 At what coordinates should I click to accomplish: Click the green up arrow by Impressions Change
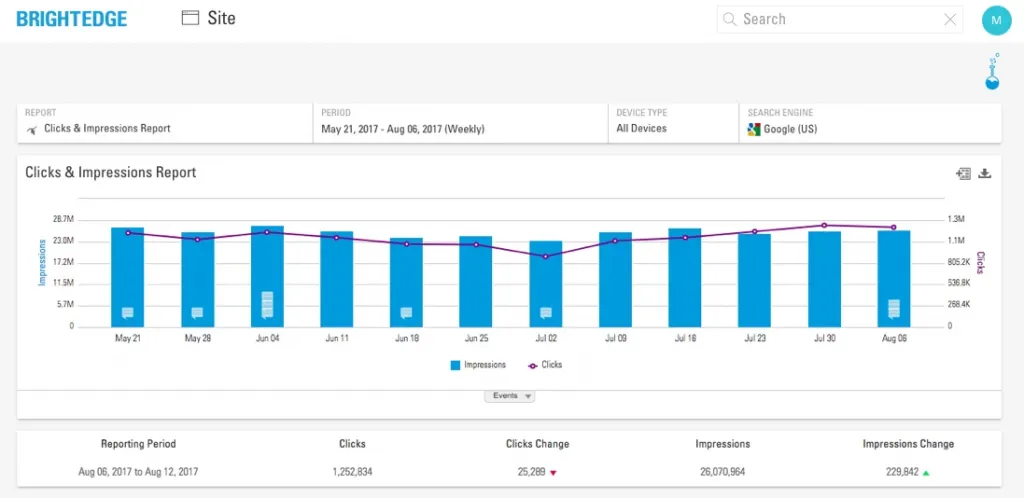926,473
